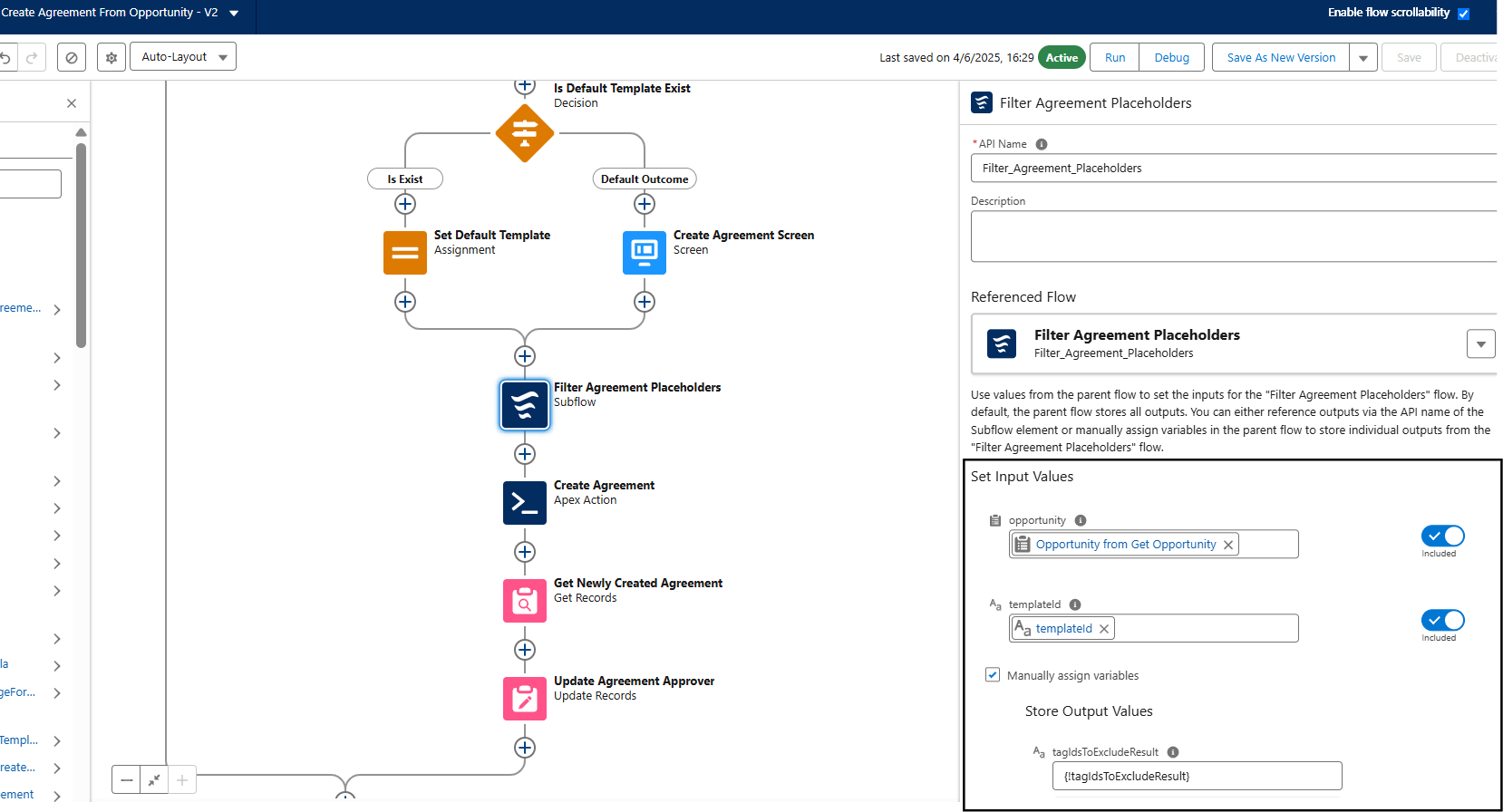
Task: Remove Opportunity from Get Opportunity pill
Action: [x=1228, y=545]
